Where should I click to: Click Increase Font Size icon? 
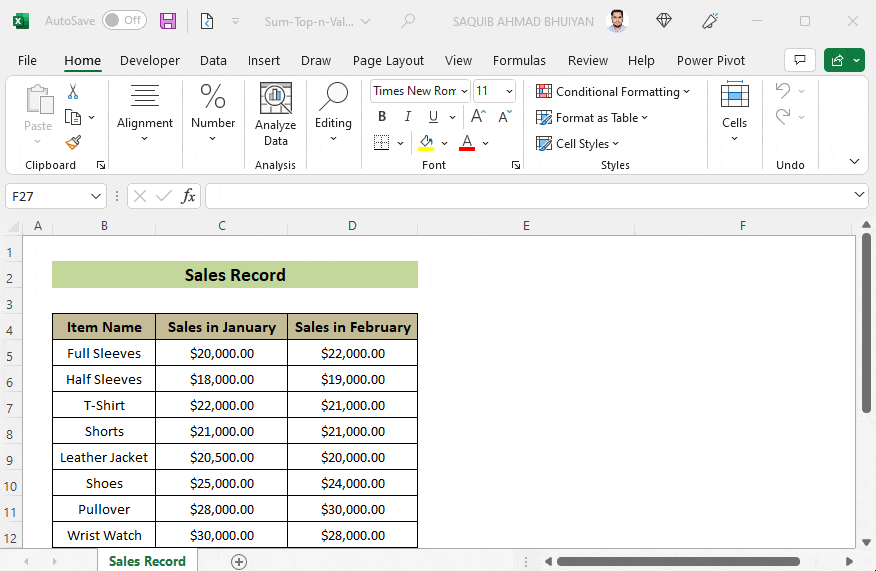478,116
